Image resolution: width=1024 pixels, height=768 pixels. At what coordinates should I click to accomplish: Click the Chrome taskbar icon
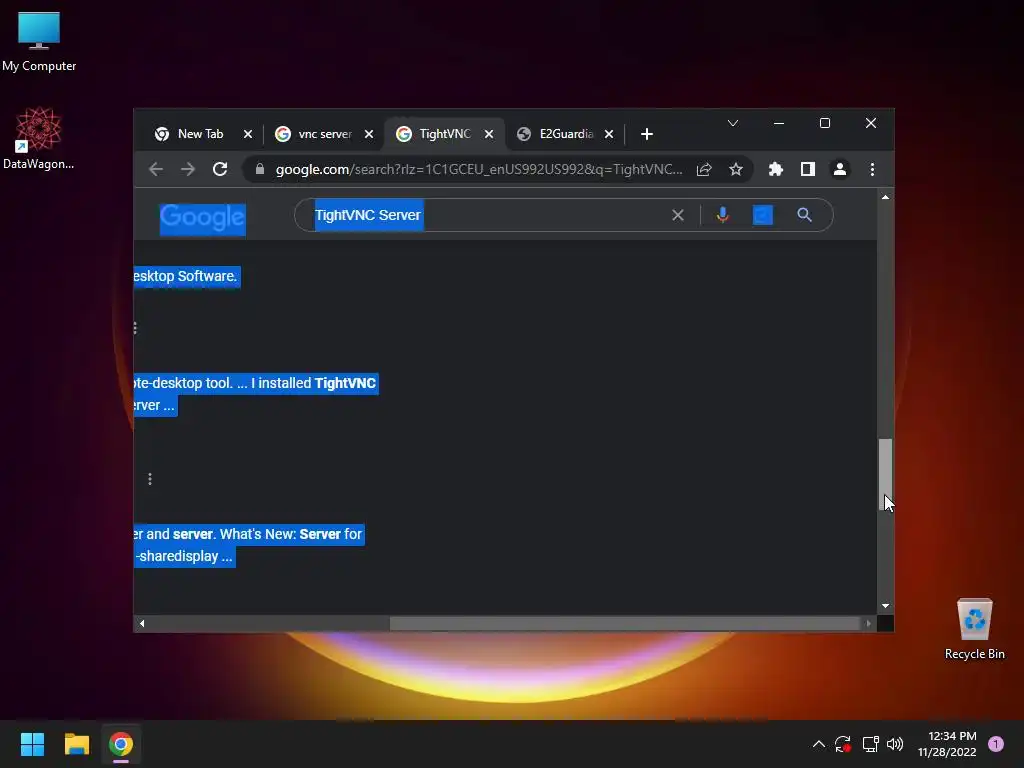pos(121,744)
